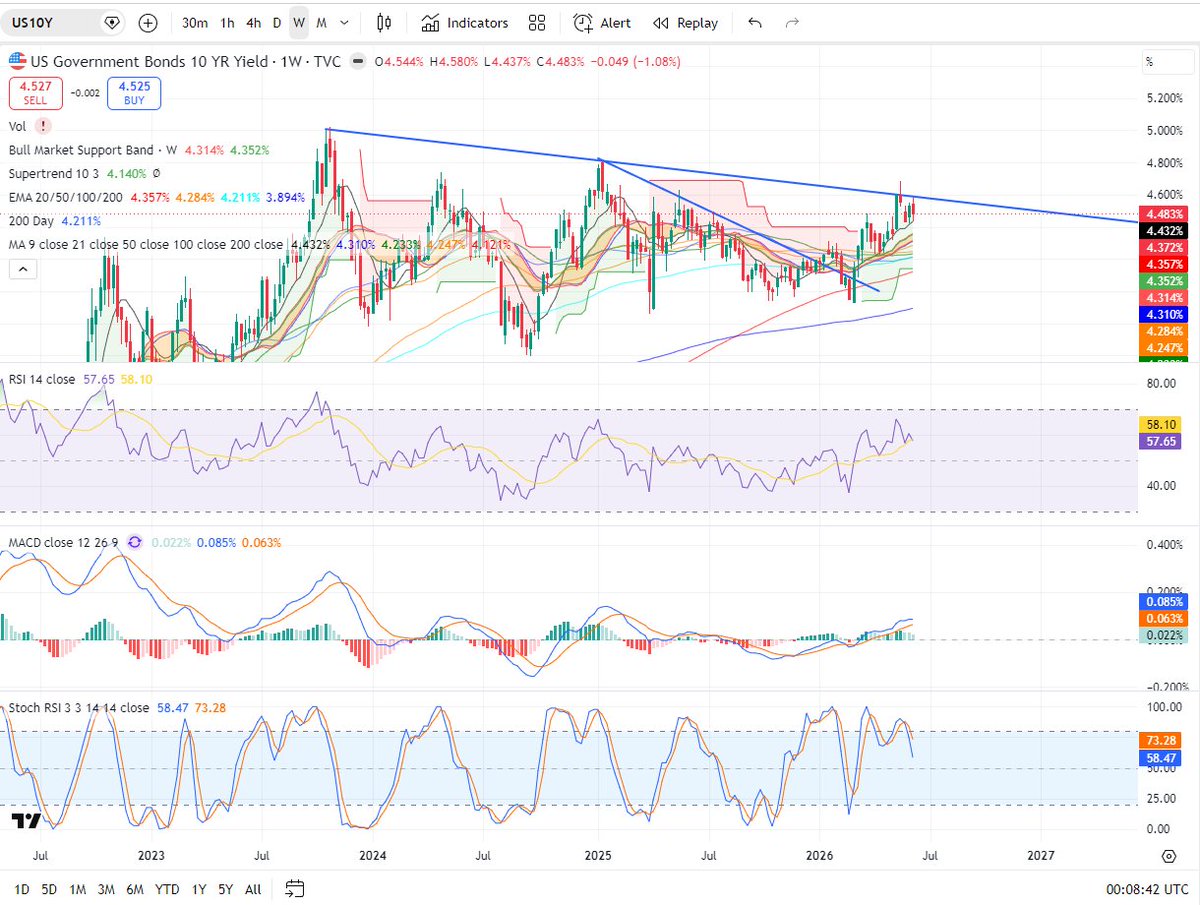This screenshot has width=1200, height=905.
Task: Click the refresh icon next to the MACD legend
Action: click(135, 542)
